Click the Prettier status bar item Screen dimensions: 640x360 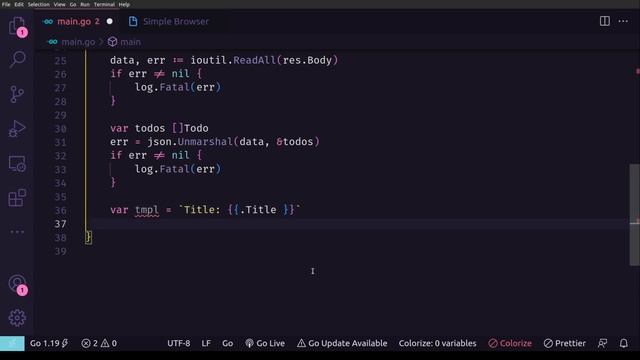pos(564,343)
